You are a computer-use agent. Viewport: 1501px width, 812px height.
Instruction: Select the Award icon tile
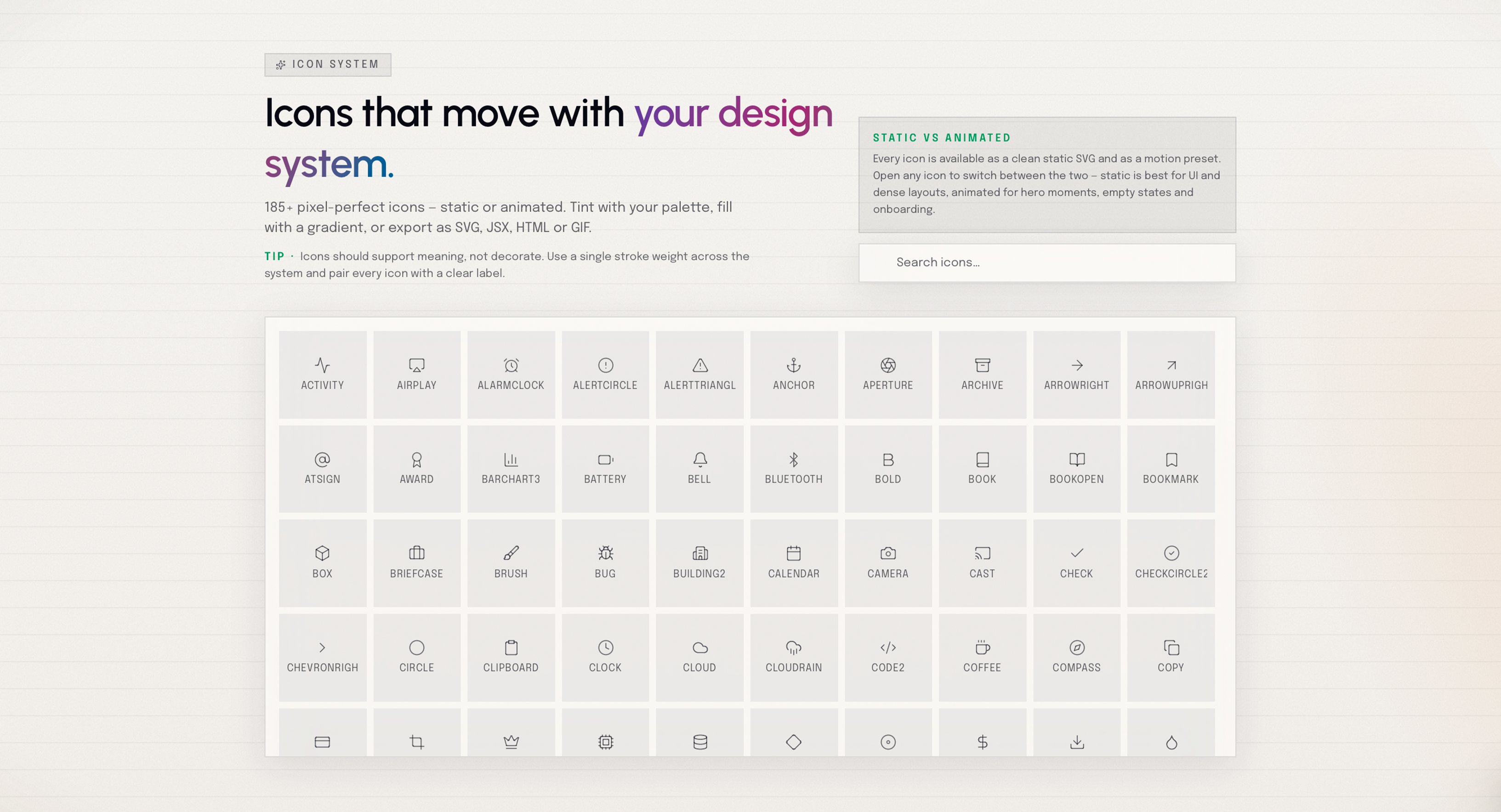tap(417, 469)
